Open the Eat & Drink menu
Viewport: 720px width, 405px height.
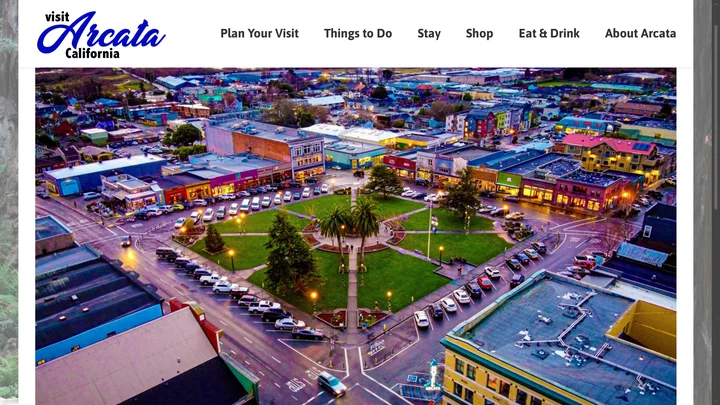pos(549,34)
